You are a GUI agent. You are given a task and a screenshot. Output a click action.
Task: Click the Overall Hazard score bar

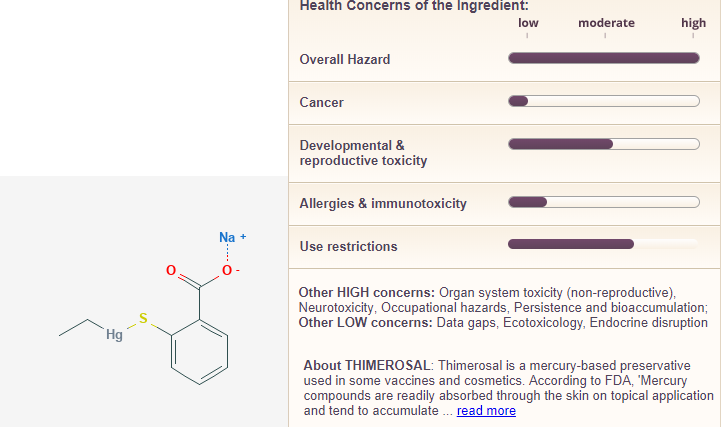(603, 58)
